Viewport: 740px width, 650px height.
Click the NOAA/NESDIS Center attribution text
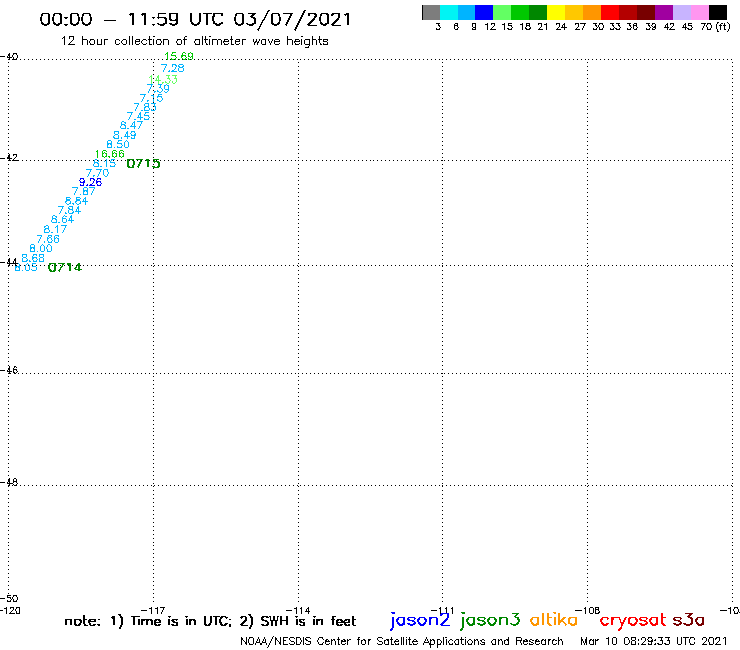point(402,642)
